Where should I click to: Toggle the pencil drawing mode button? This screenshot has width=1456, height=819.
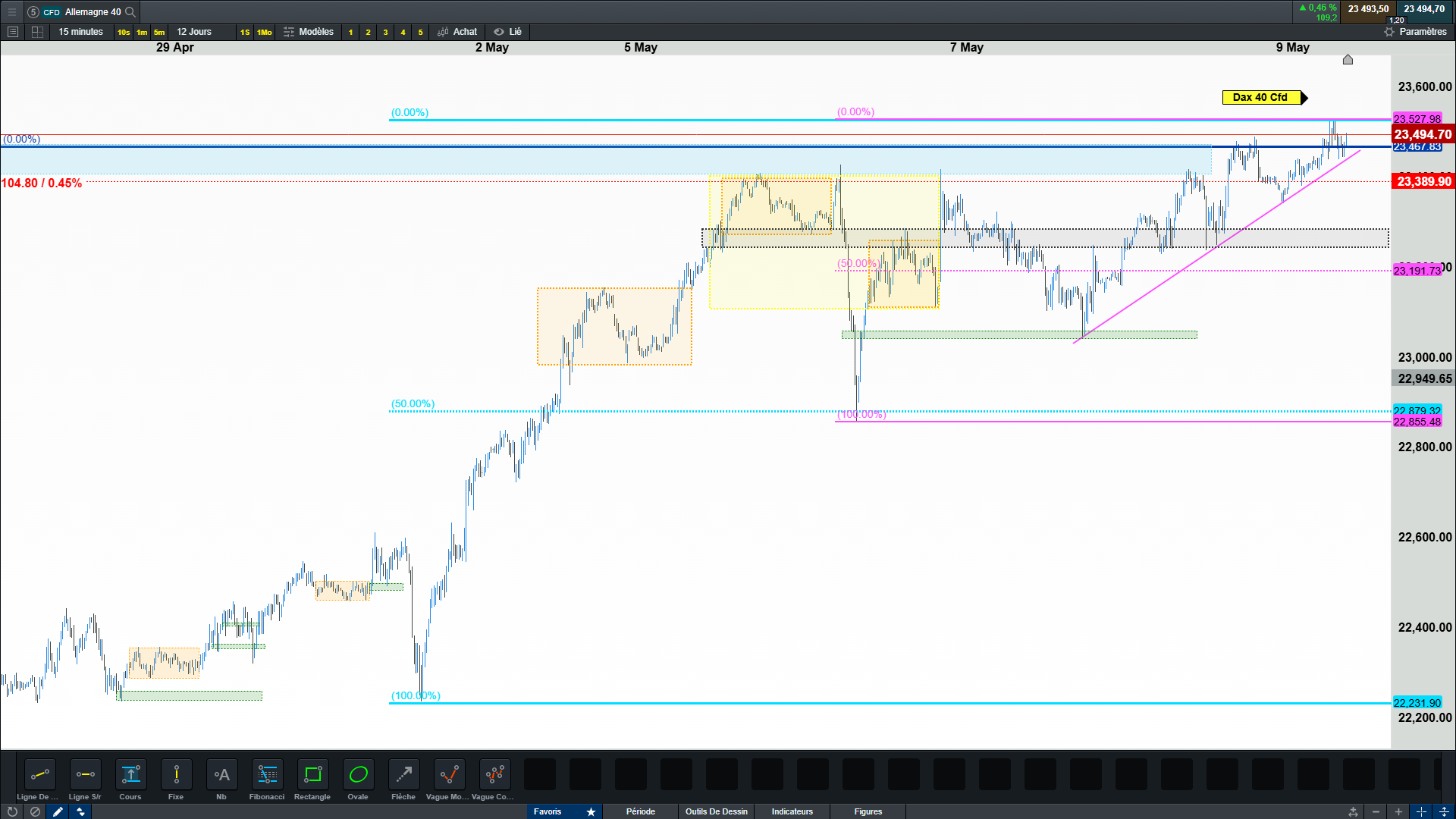[58, 811]
